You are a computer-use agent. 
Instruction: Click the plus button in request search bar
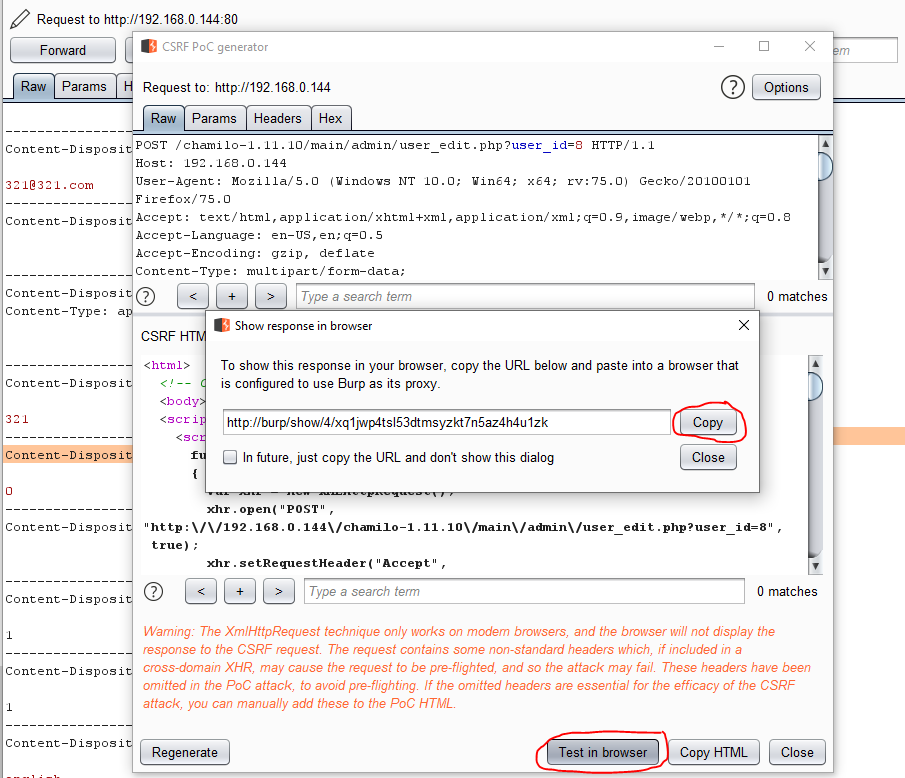point(232,297)
